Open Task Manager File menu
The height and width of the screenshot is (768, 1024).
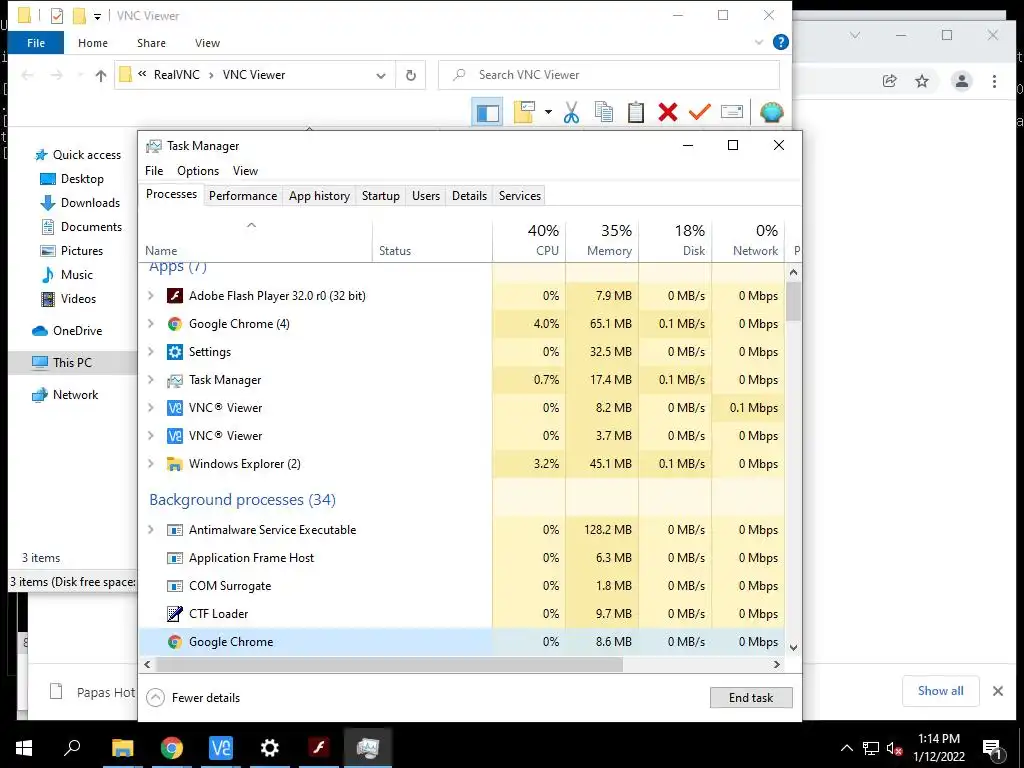[154, 171]
